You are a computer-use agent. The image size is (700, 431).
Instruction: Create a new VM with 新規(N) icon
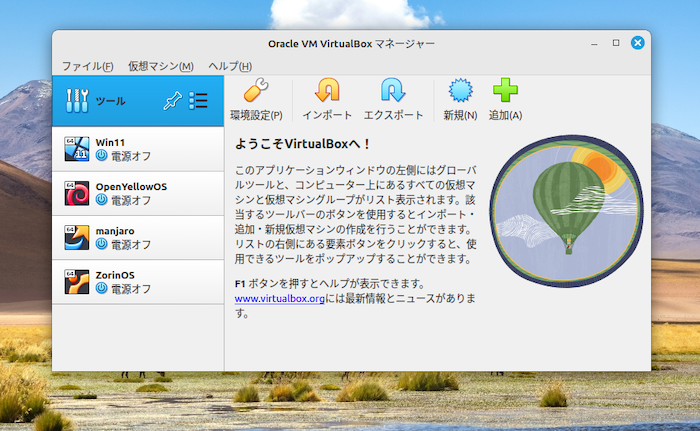460,90
